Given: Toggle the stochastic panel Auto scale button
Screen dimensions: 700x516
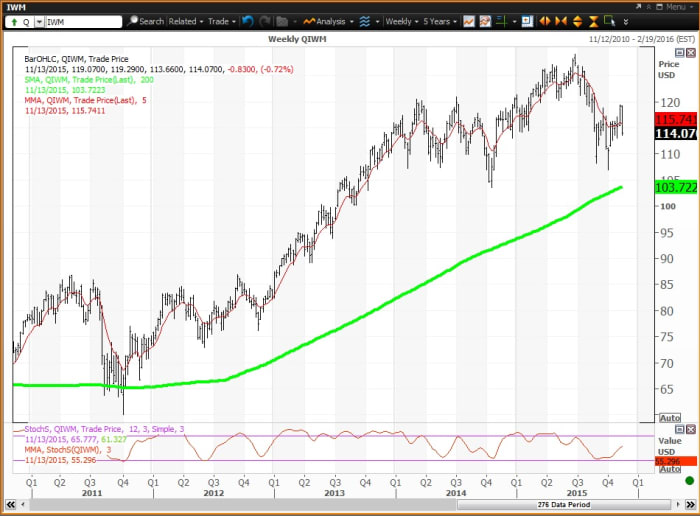Looking at the screenshot, I should click(670, 469).
